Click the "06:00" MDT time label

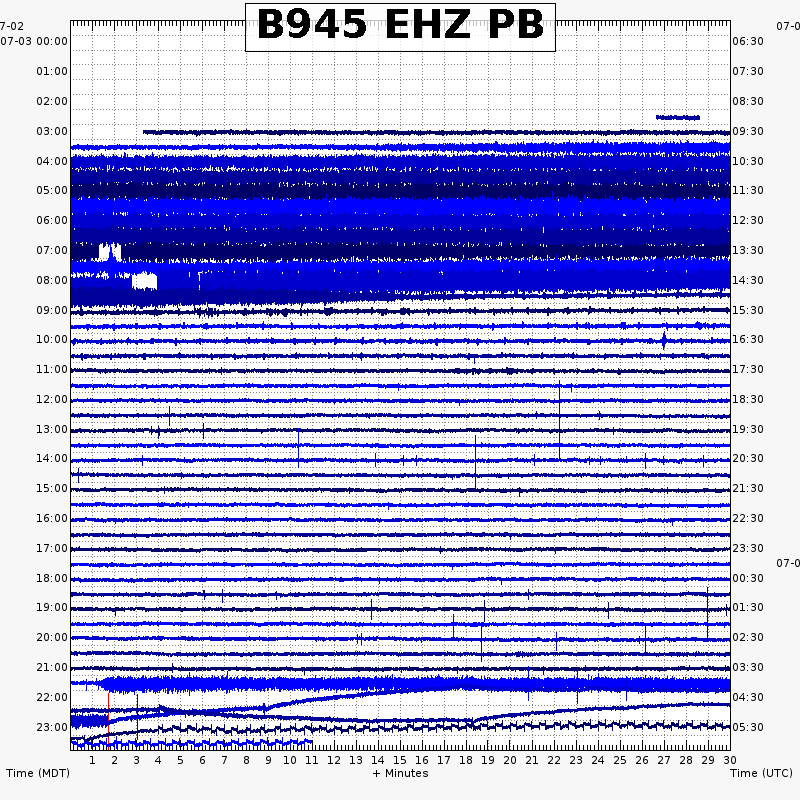(x=52, y=220)
